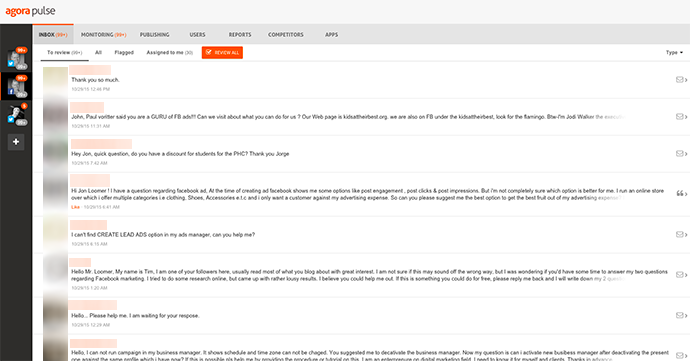This screenshot has width=690, height=361.
Task: Open envelope icon for business manager campaign message
Action: click(681, 355)
